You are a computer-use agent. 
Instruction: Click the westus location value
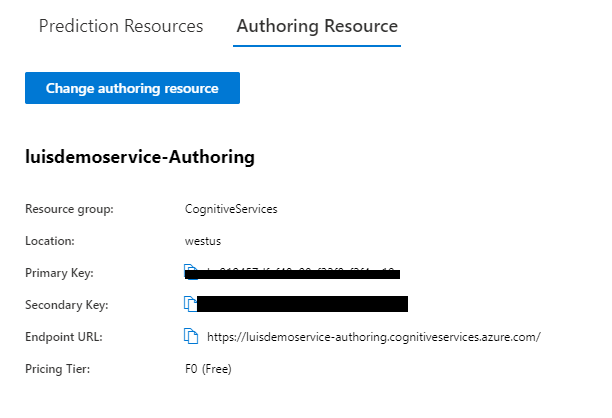203,241
